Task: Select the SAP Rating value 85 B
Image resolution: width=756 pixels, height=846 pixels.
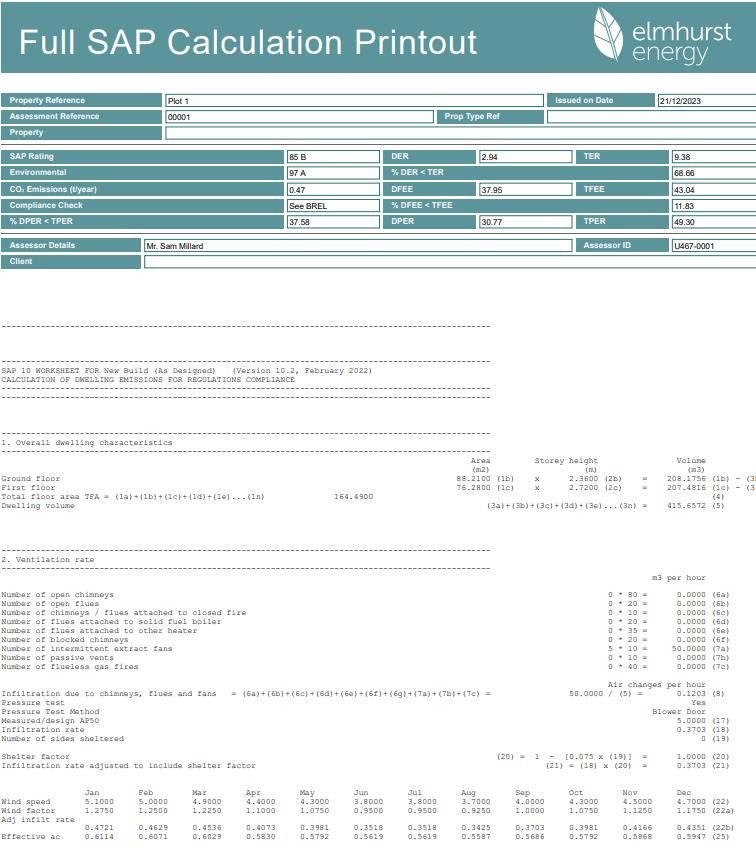Action: click(332, 157)
